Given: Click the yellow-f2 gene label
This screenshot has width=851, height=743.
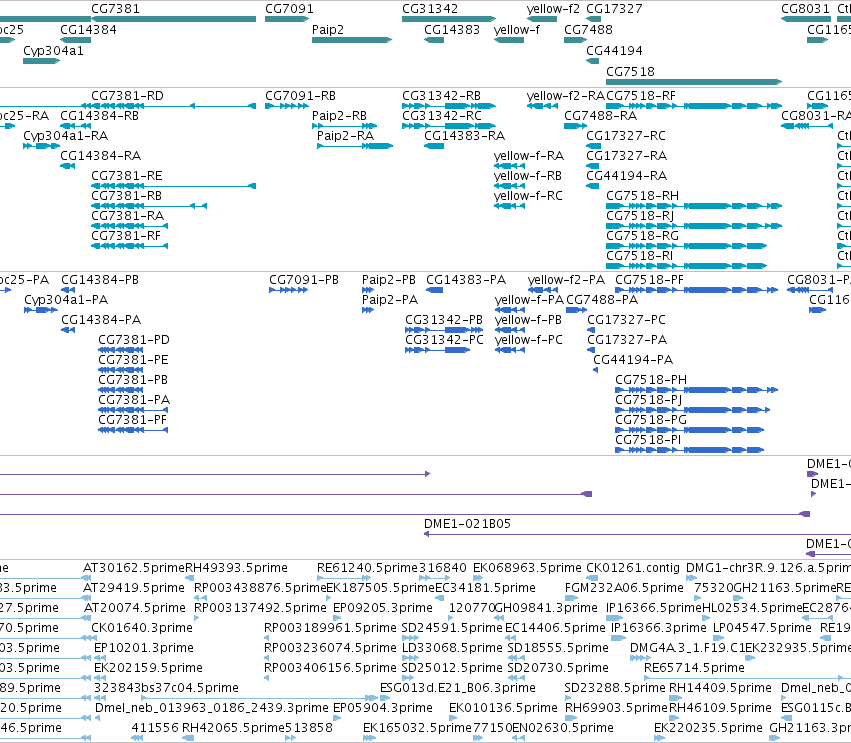Looking at the screenshot, I should [553, 9].
